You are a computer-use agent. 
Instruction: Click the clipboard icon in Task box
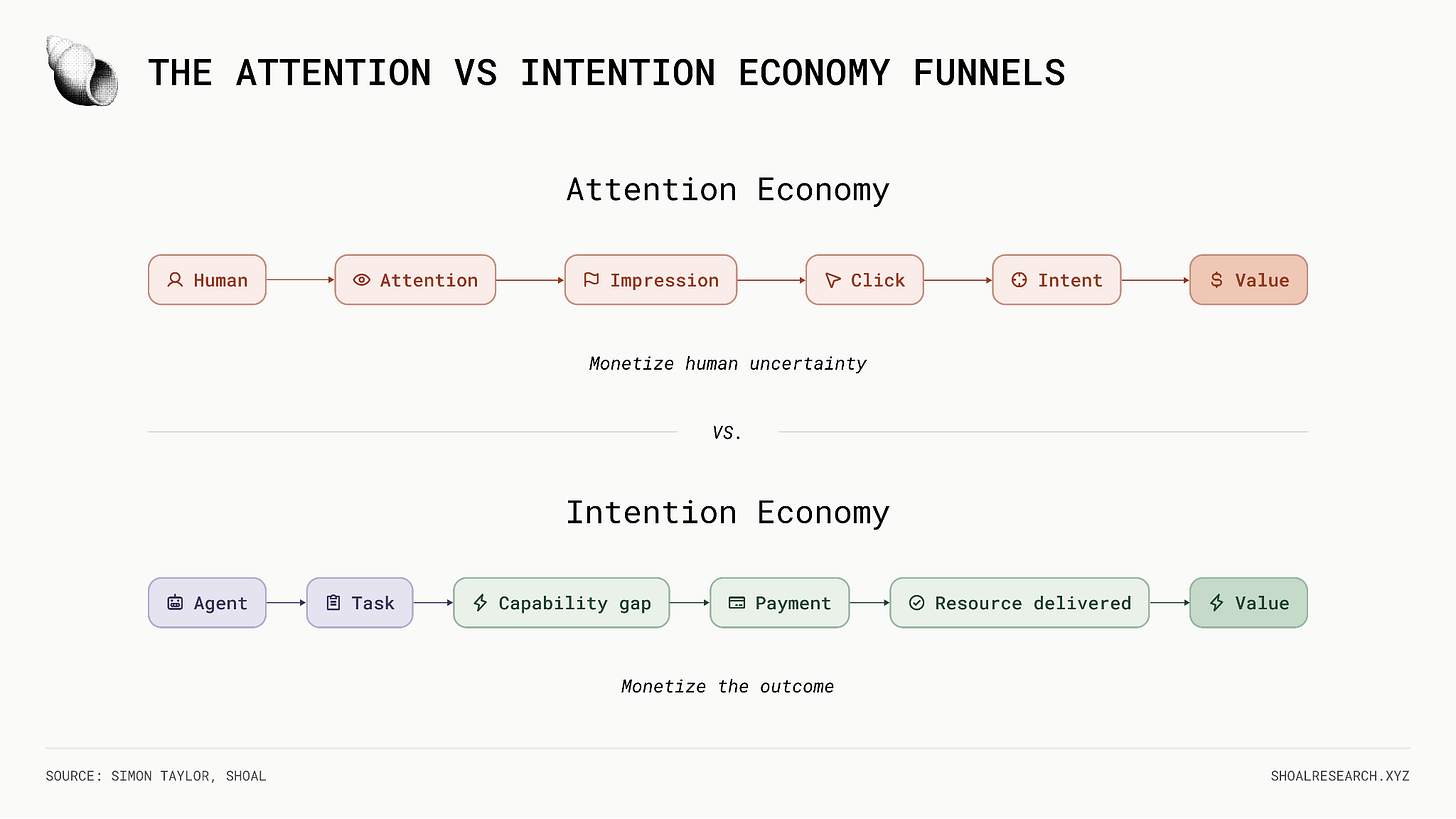333,603
